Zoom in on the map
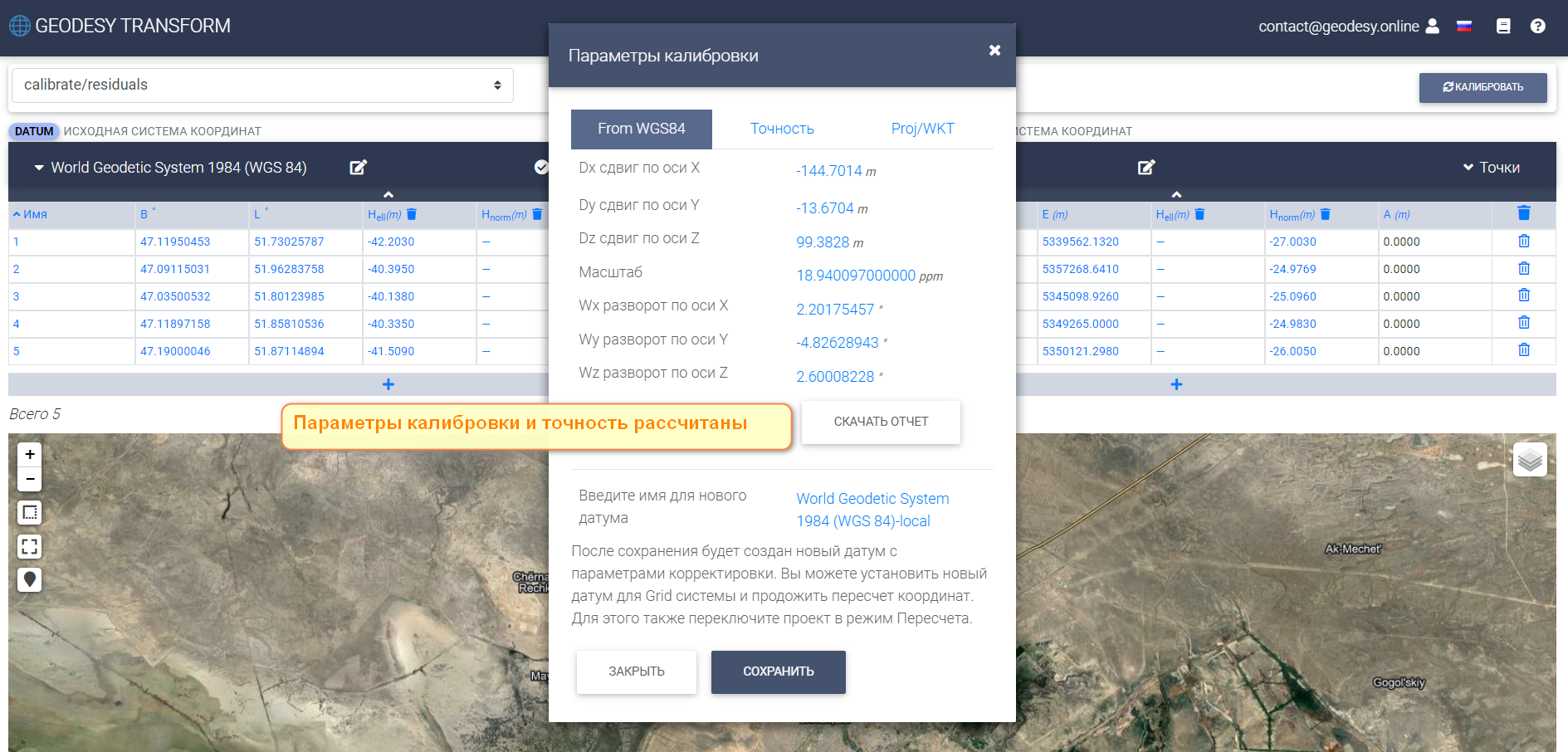1568x752 pixels. (30, 454)
